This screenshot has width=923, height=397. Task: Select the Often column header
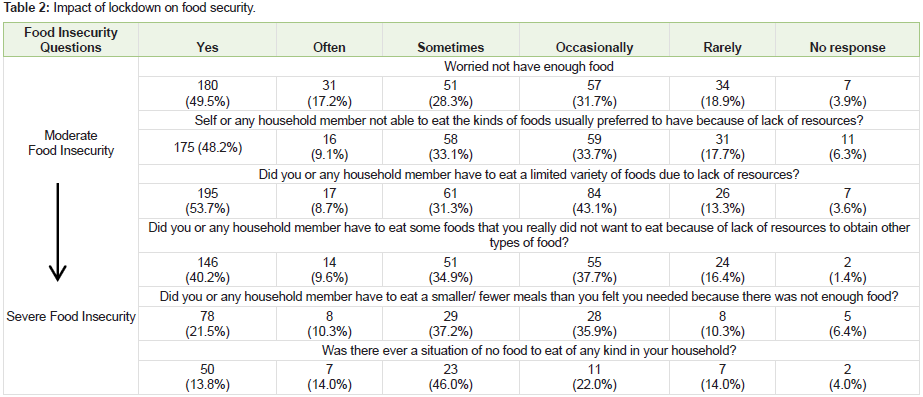coord(330,48)
